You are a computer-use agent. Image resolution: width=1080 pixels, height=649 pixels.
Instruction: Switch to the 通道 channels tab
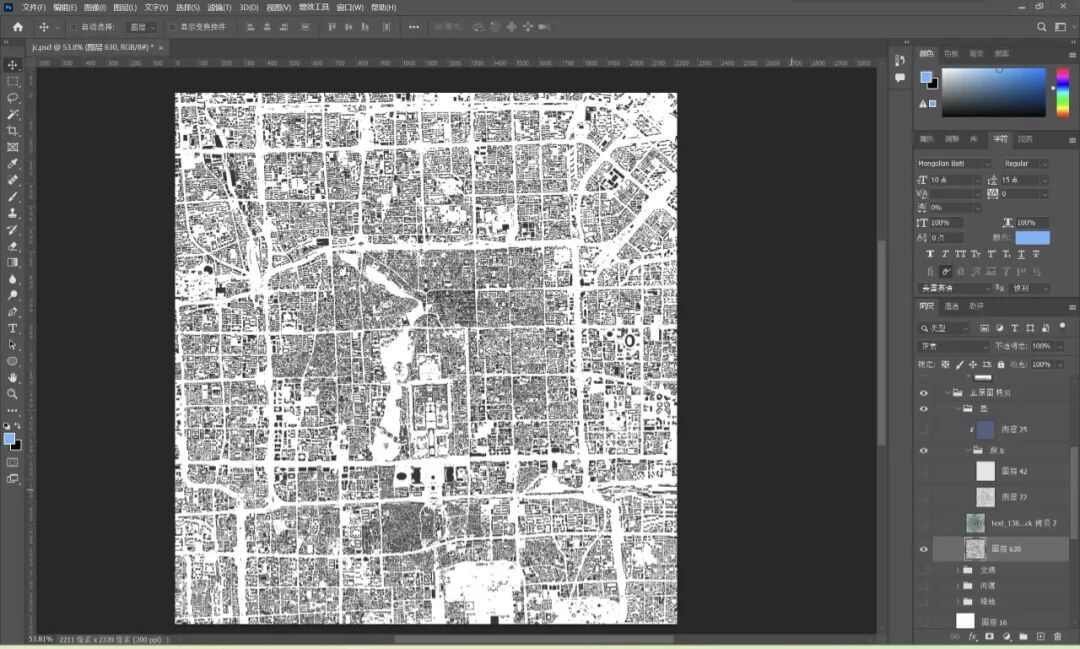coord(952,307)
